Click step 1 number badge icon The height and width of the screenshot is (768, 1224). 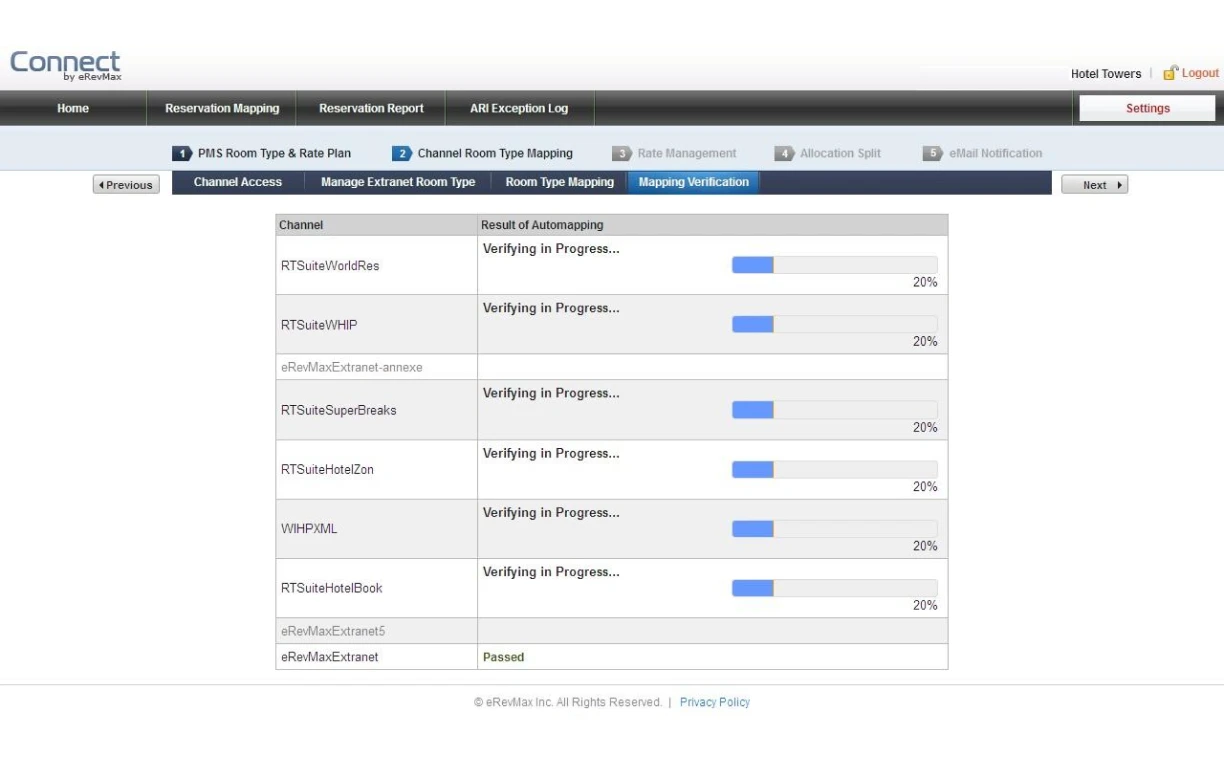tap(182, 154)
